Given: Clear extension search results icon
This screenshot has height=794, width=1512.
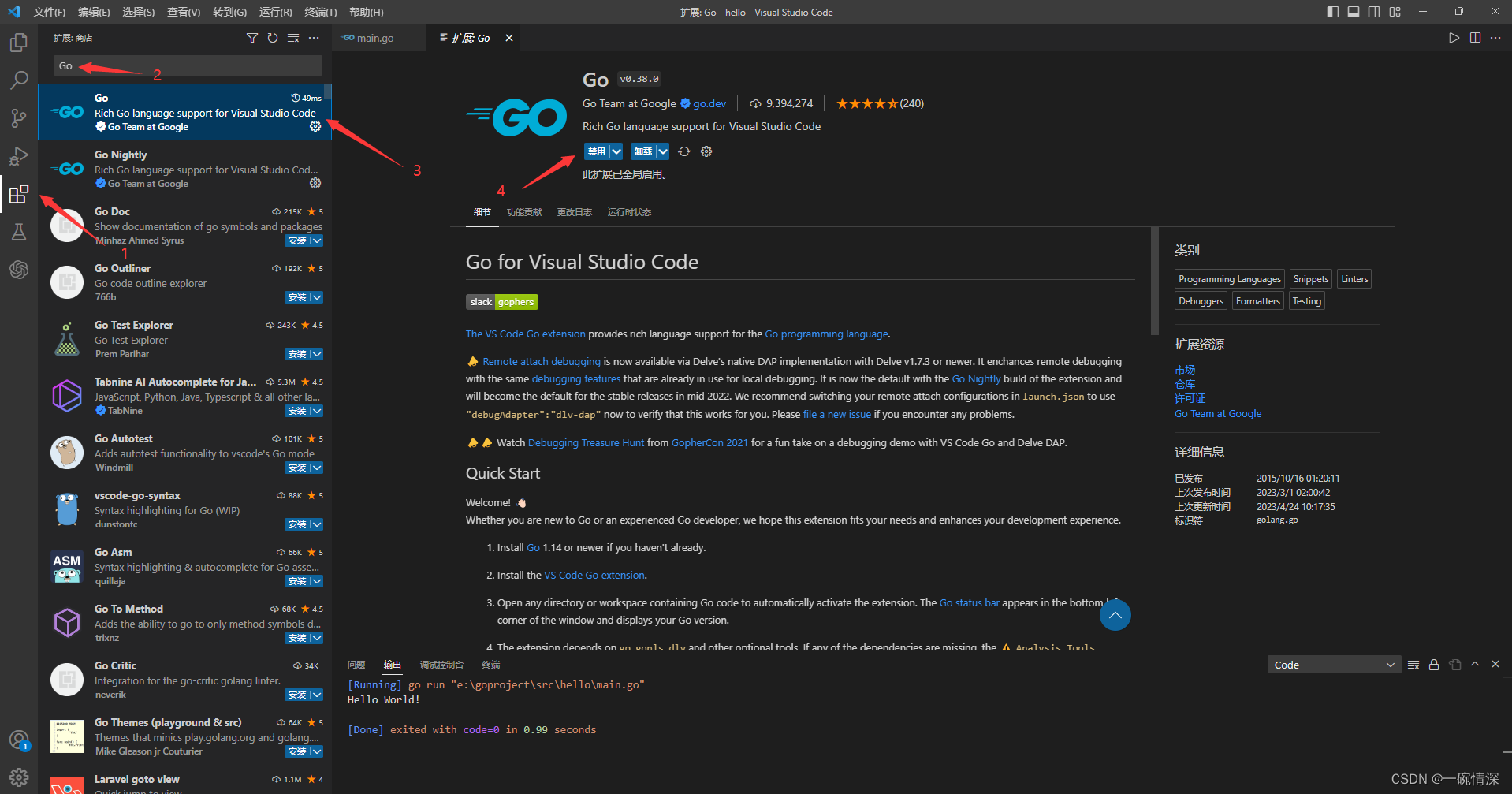Looking at the screenshot, I should point(293,38).
